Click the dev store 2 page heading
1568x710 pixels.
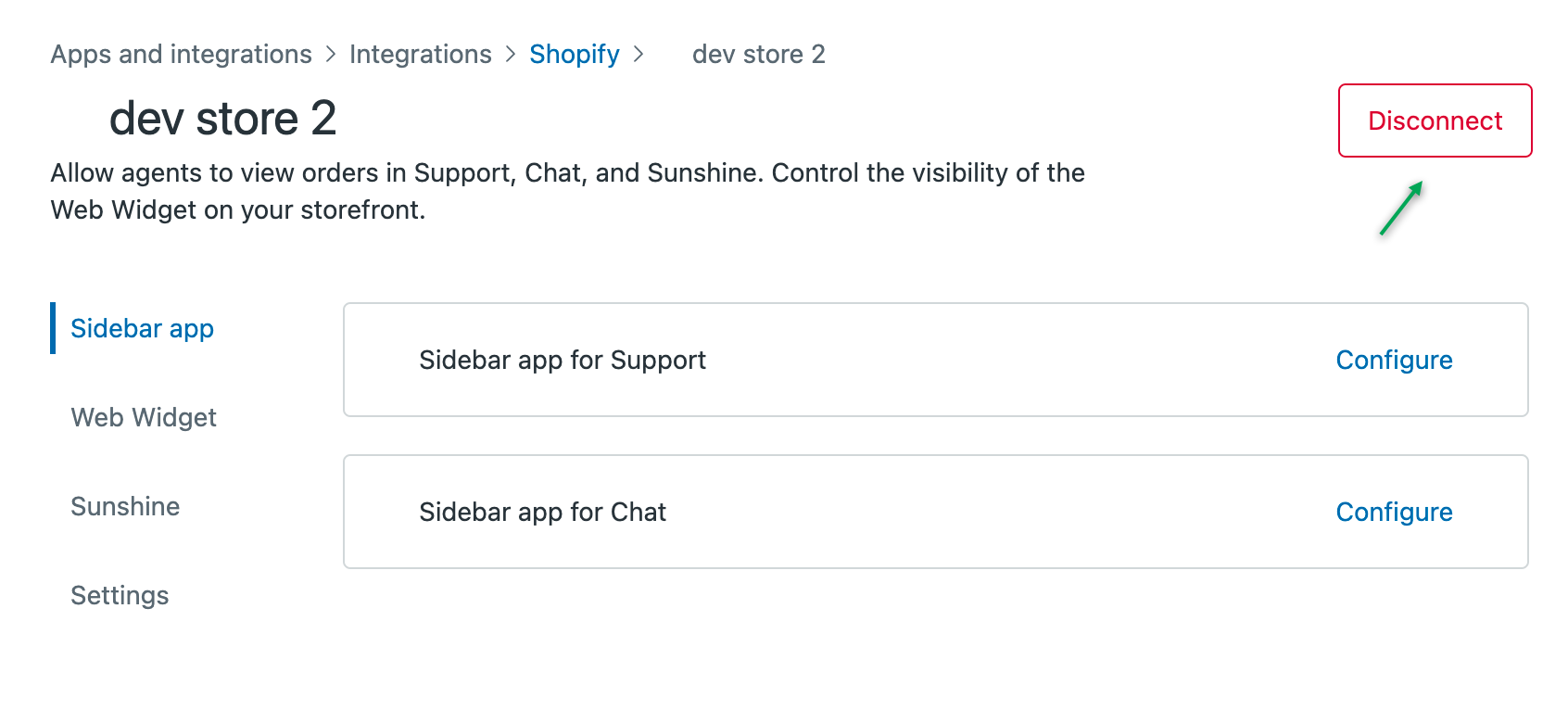point(222,119)
